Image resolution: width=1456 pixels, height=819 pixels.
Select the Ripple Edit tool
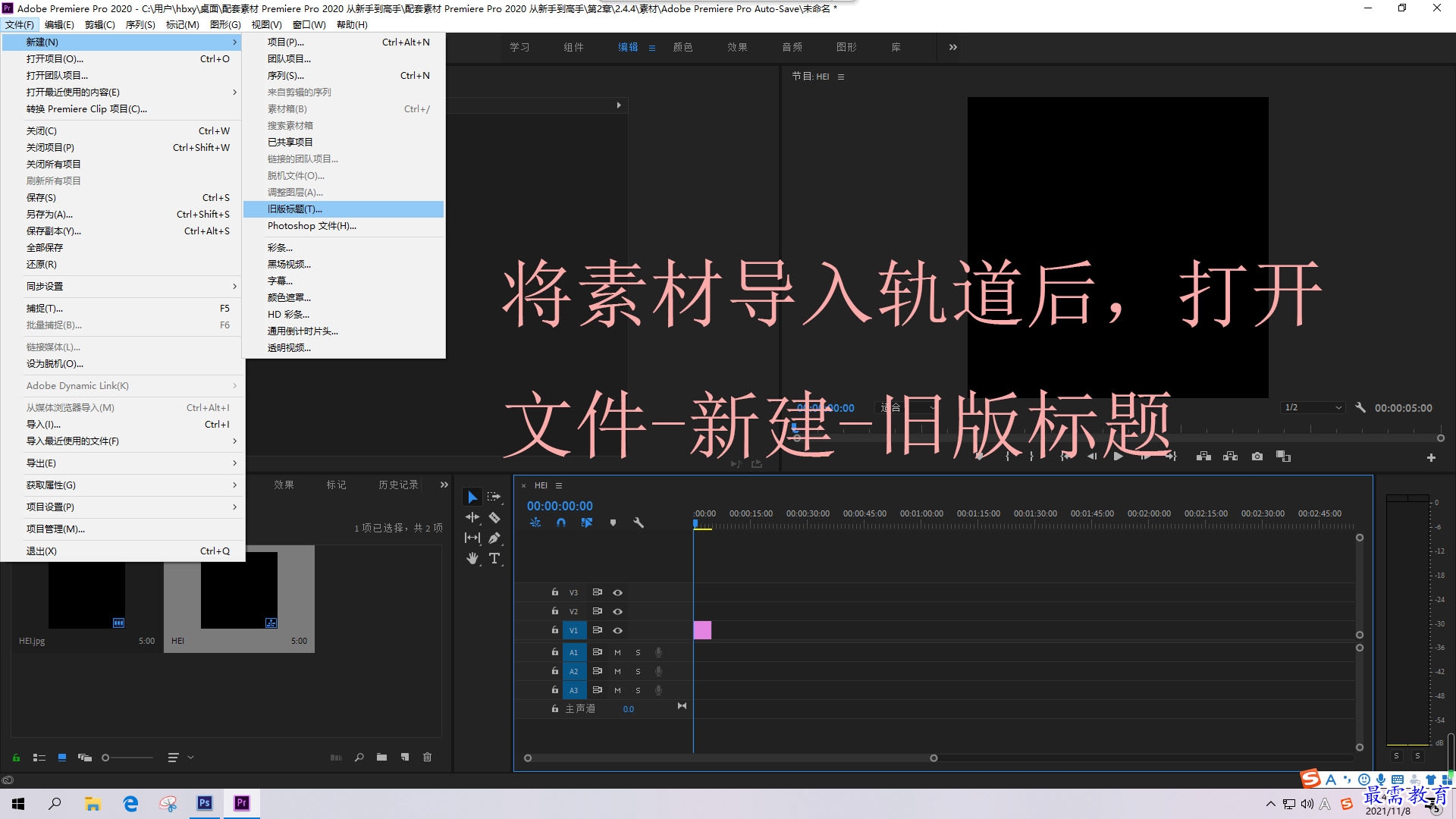(x=472, y=517)
